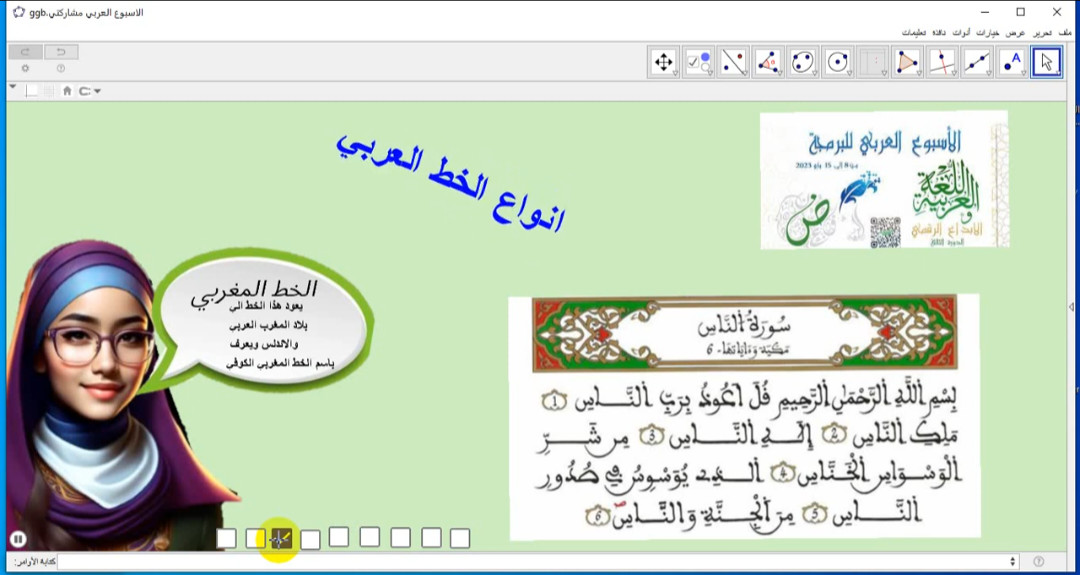The height and width of the screenshot is (575, 1080).
Task: Open settings via the gear icon
Action: tap(25, 68)
